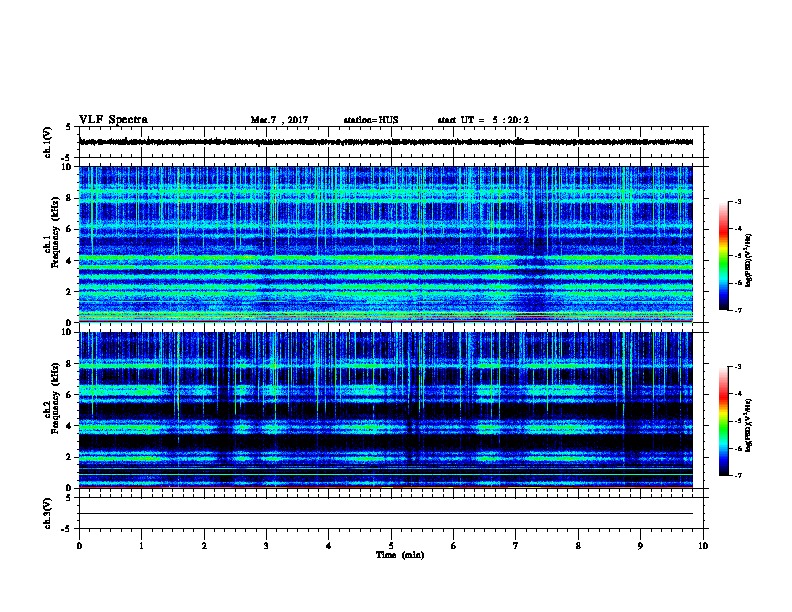Click the lower ch.2 color scale bar

tap(723, 421)
